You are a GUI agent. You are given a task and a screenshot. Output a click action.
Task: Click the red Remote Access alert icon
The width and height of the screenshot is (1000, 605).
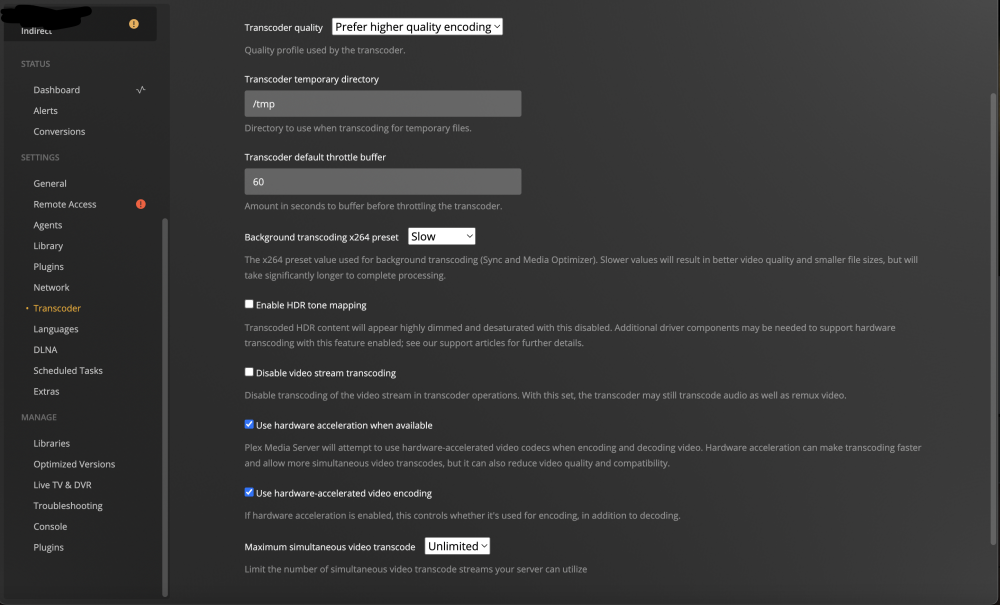pos(141,204)
